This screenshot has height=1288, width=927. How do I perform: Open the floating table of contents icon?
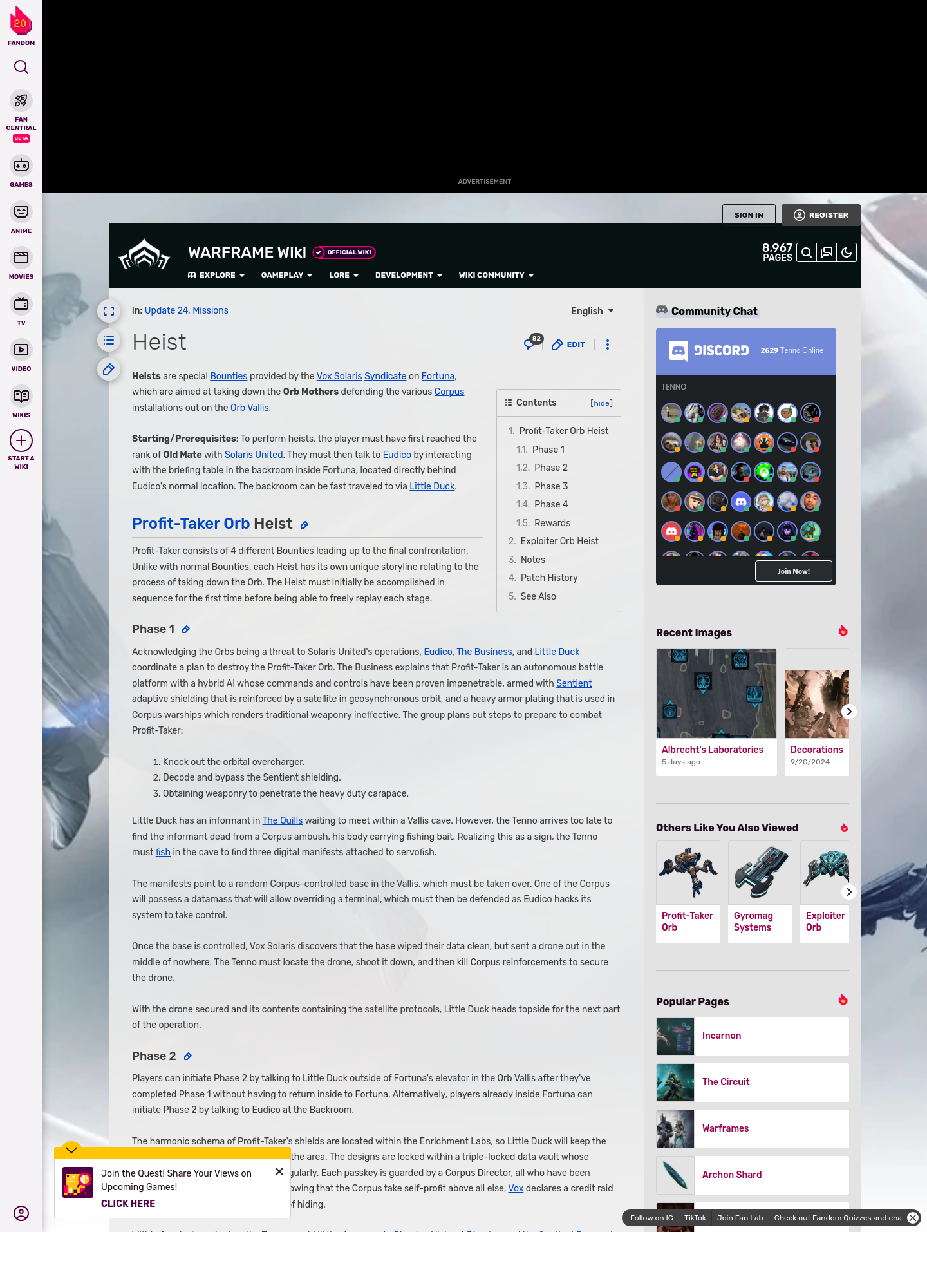109,340
